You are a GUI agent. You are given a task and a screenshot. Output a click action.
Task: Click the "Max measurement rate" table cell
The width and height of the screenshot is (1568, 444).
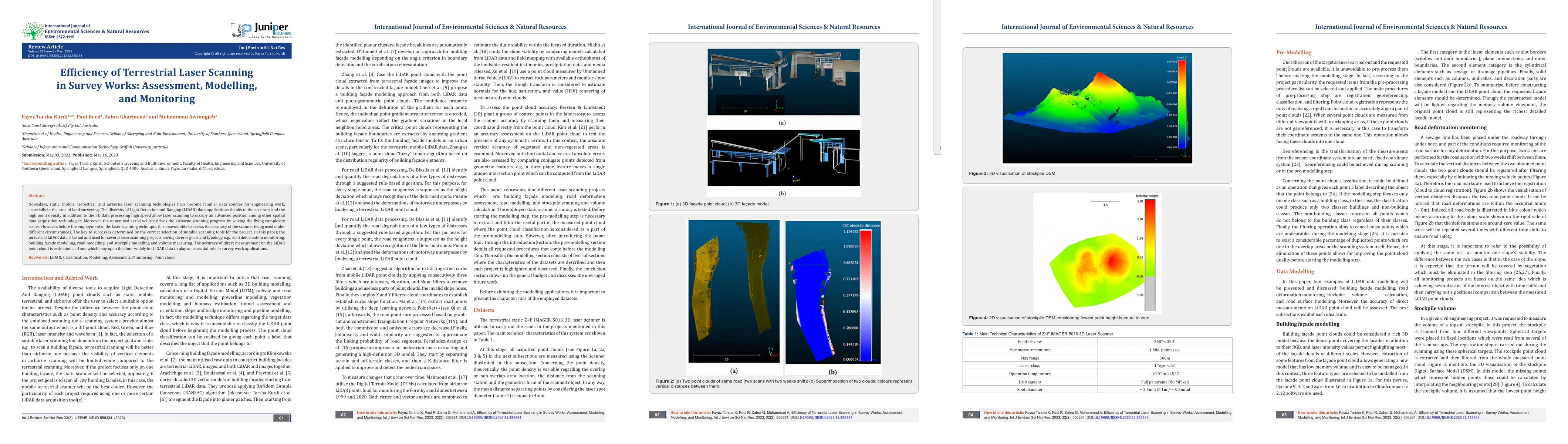[1029, 350]
